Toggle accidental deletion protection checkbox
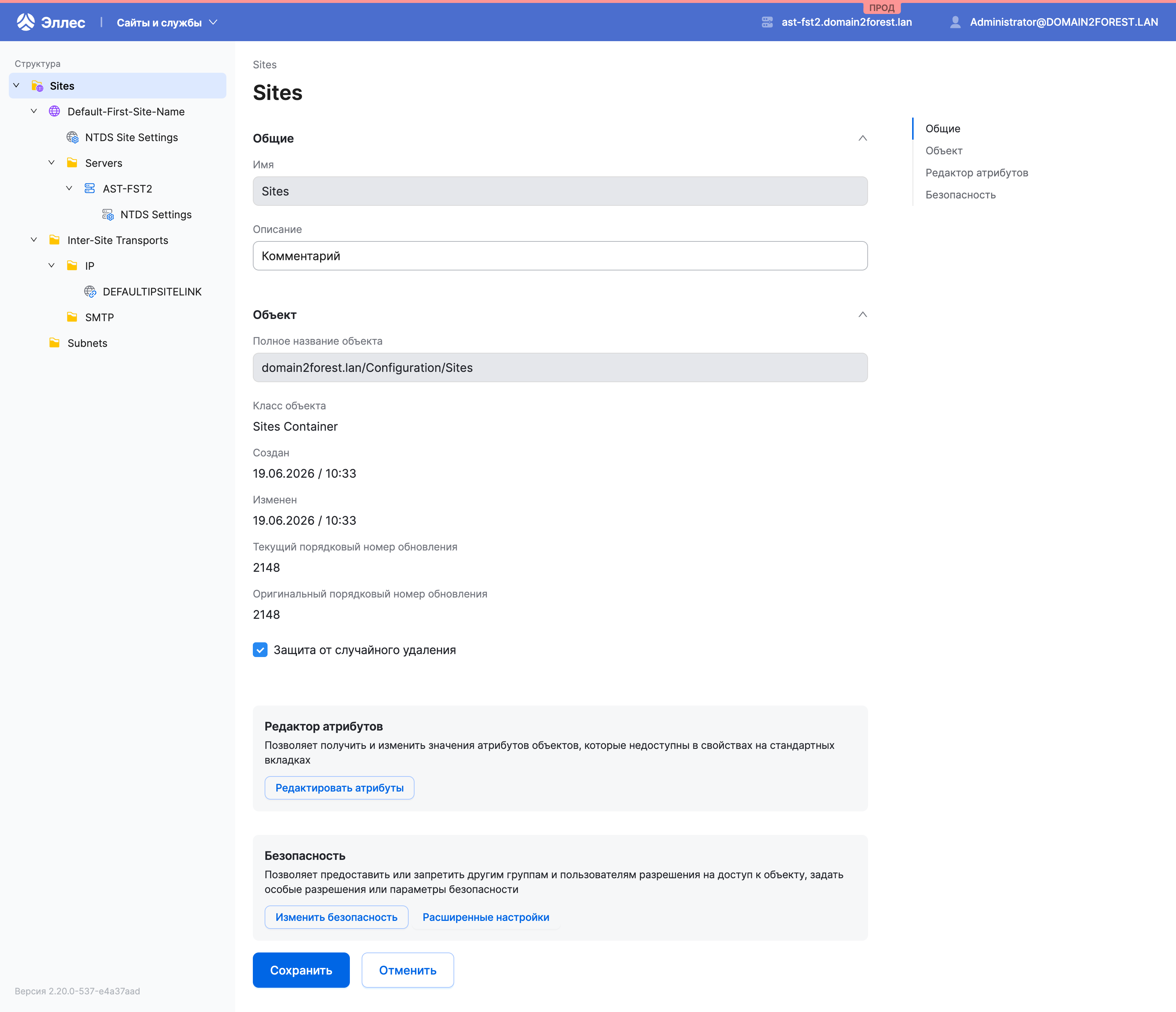 tap(260, 650)
